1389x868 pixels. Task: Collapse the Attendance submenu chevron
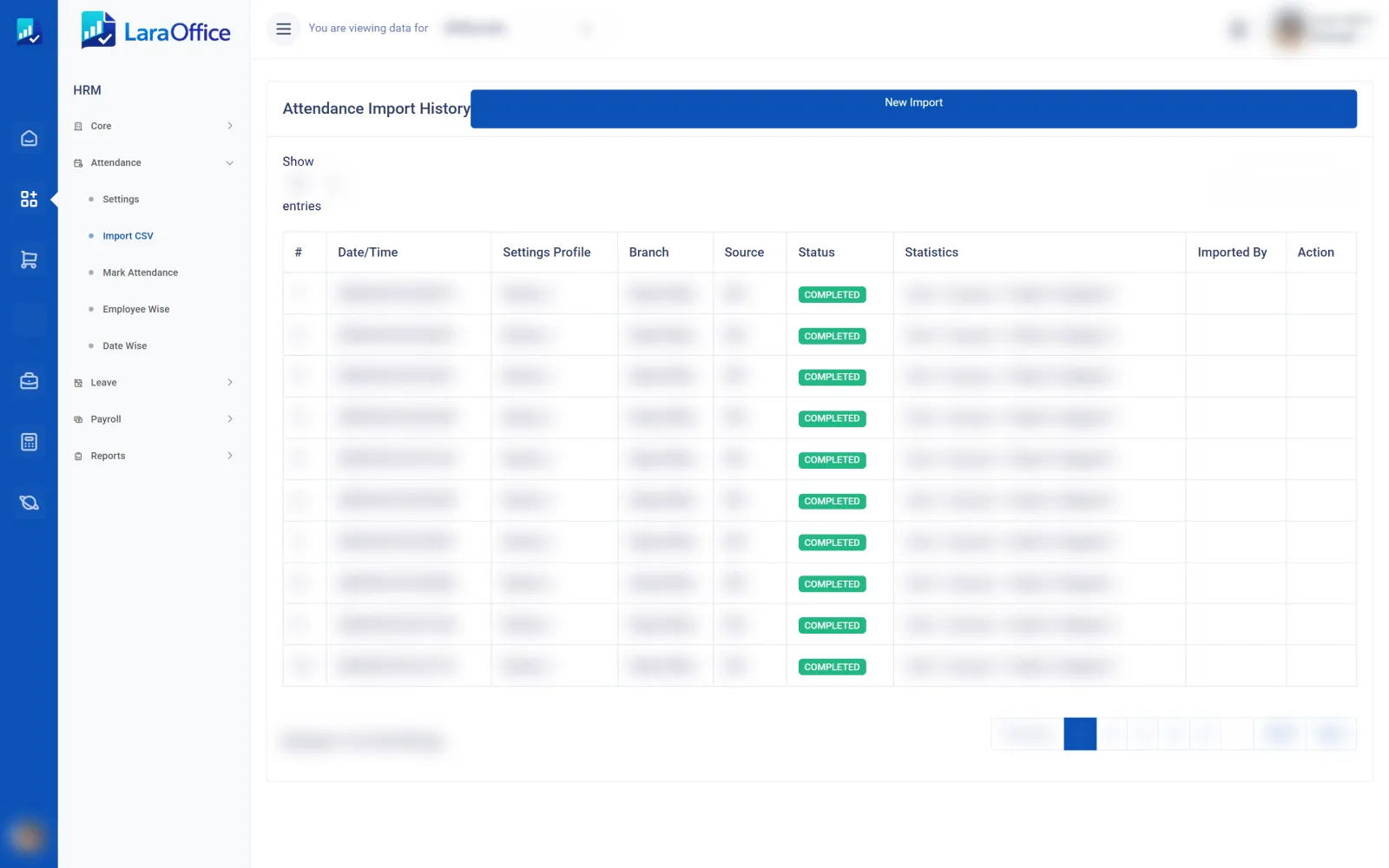[230, 163]
